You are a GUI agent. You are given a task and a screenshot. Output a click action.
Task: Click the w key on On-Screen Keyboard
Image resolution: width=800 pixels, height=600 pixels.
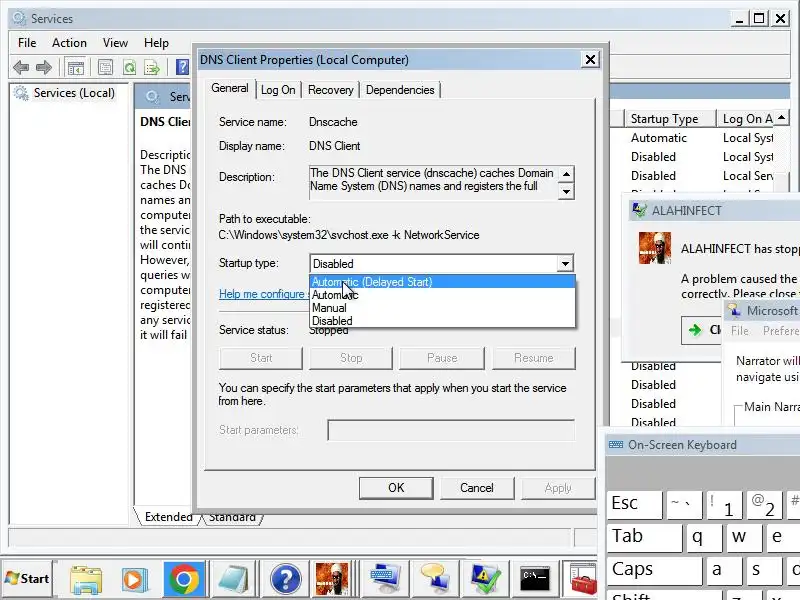pyautogui.click(x=743, y=536)
